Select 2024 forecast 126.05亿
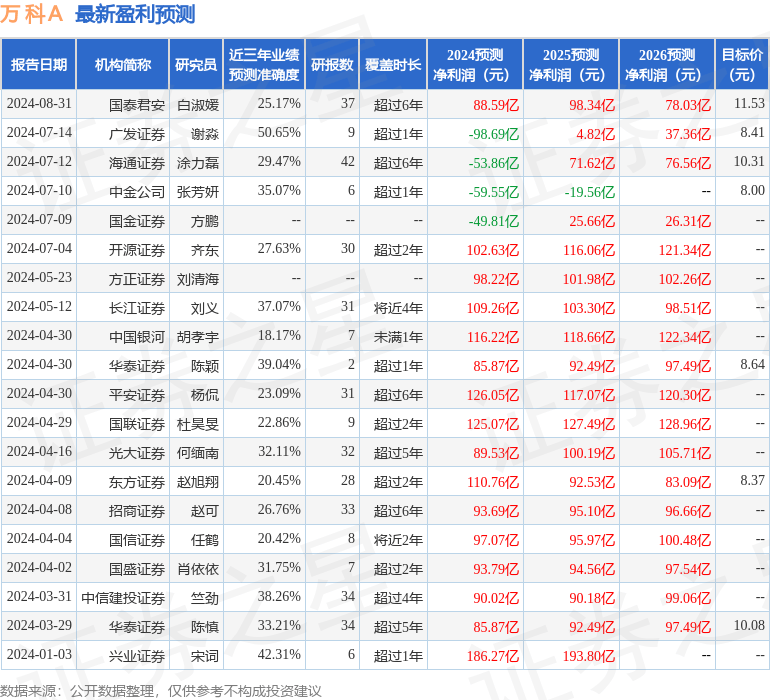This screenshot has height=700, width=770. coord(493,395)
